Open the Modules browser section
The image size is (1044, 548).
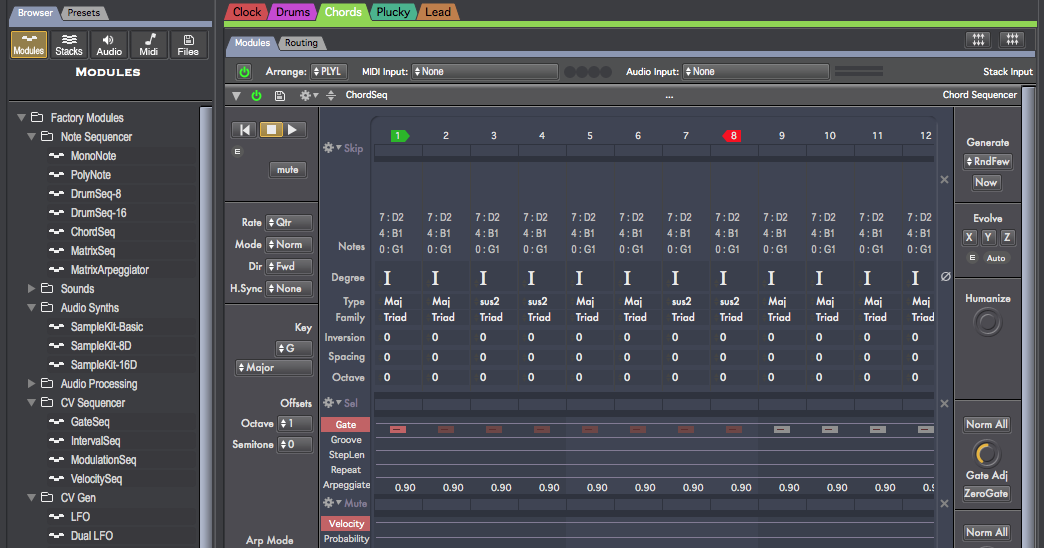pos(29,45)
